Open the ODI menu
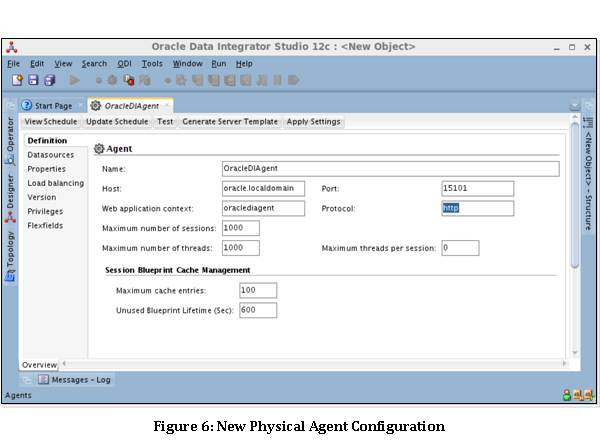 pyautogui.click(x=124, y=64)
